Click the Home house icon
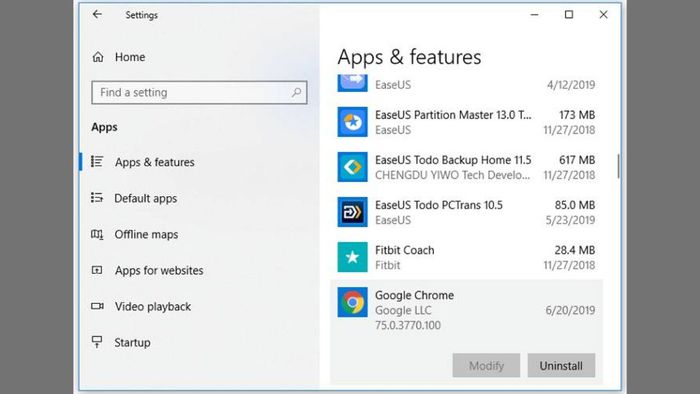This screenshot has width=700, height=394. (x=98, y=57)
